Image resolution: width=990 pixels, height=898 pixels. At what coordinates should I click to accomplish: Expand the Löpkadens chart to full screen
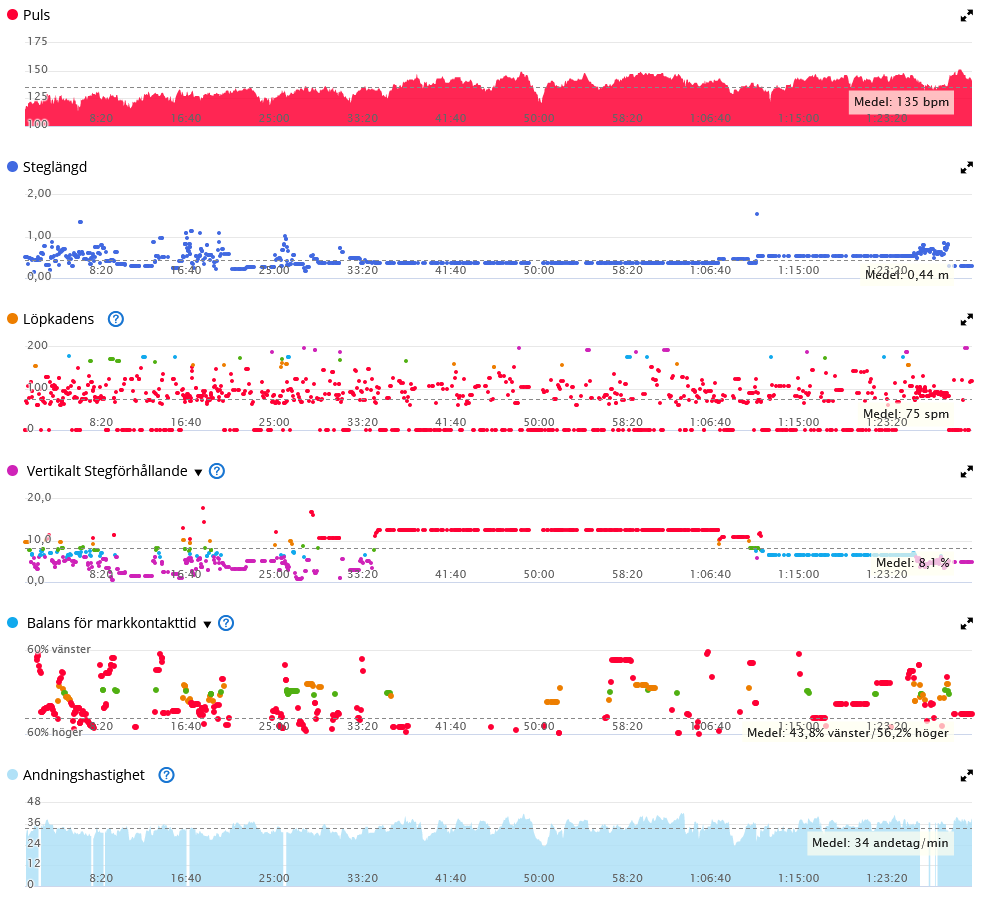pos(966,320)
